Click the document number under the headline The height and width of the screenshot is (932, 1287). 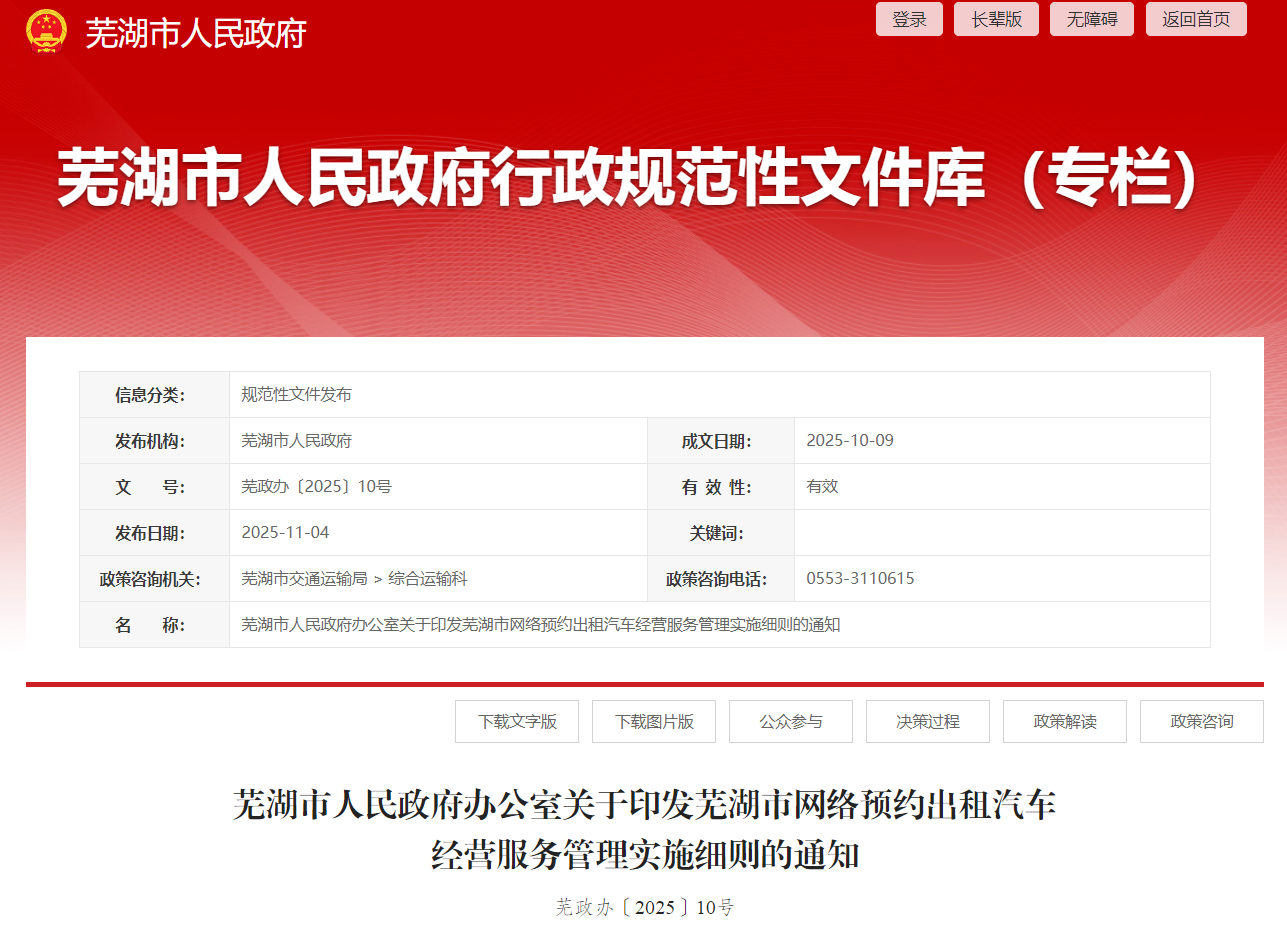[x=645, y=908]
